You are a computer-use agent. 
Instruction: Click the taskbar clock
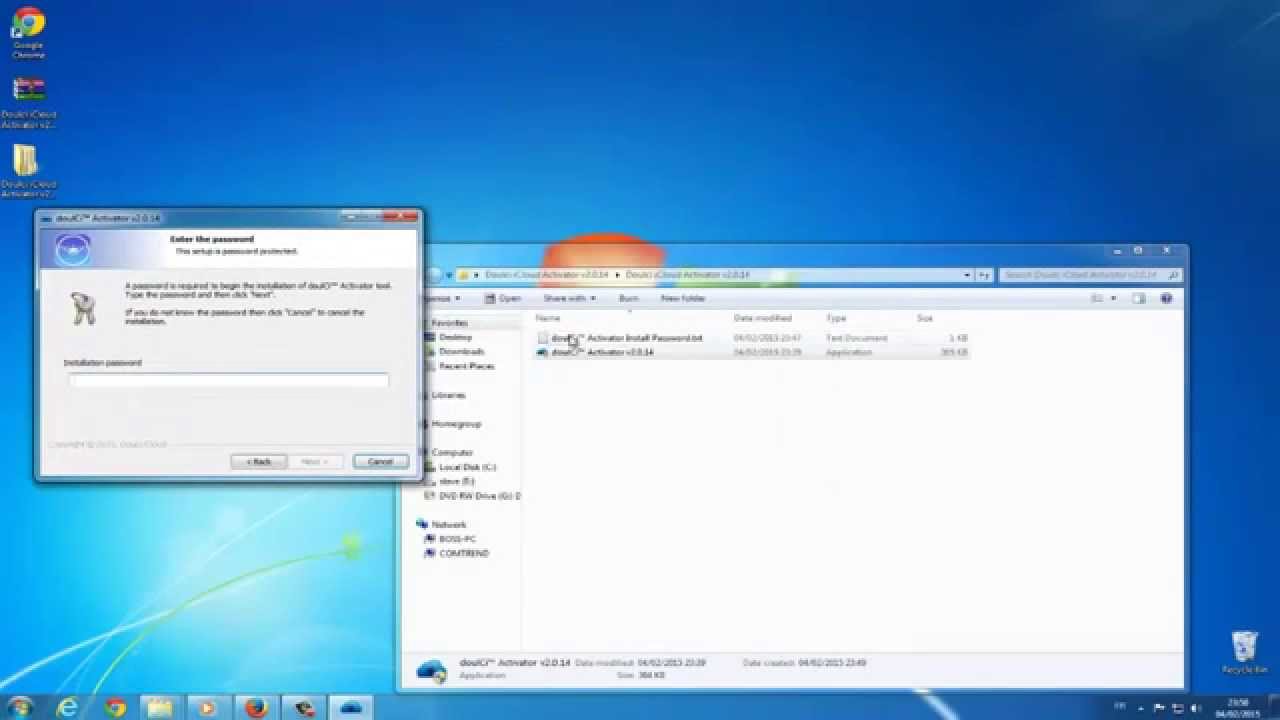tap(1238, 708)
